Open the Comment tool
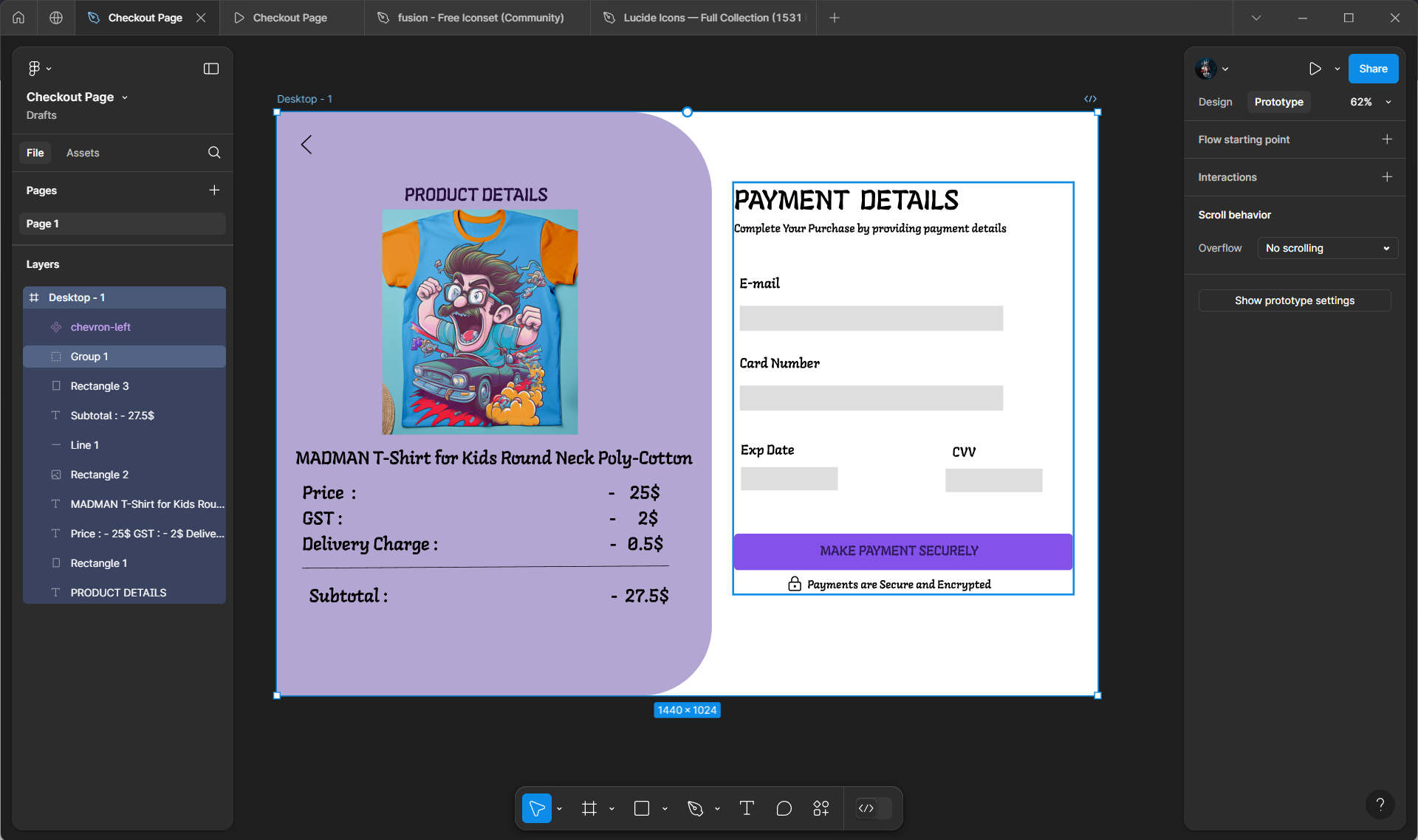This screenshot has height=840, width=1418. click(784, 808)
